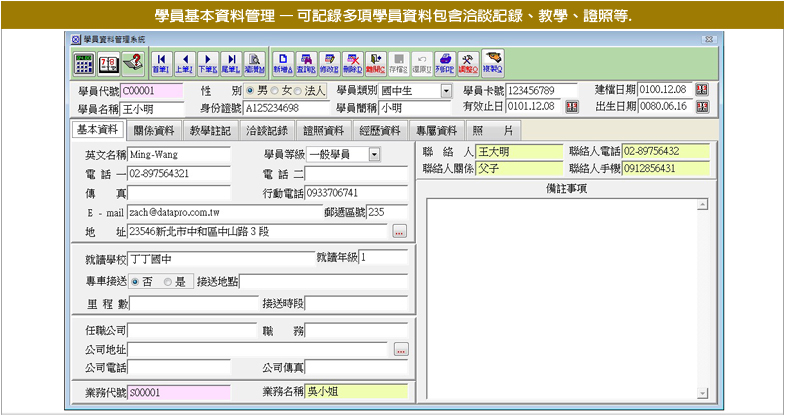Jump to the last record (尾筆)
Viewport: 786px width, 418px height.
[230, 64]
